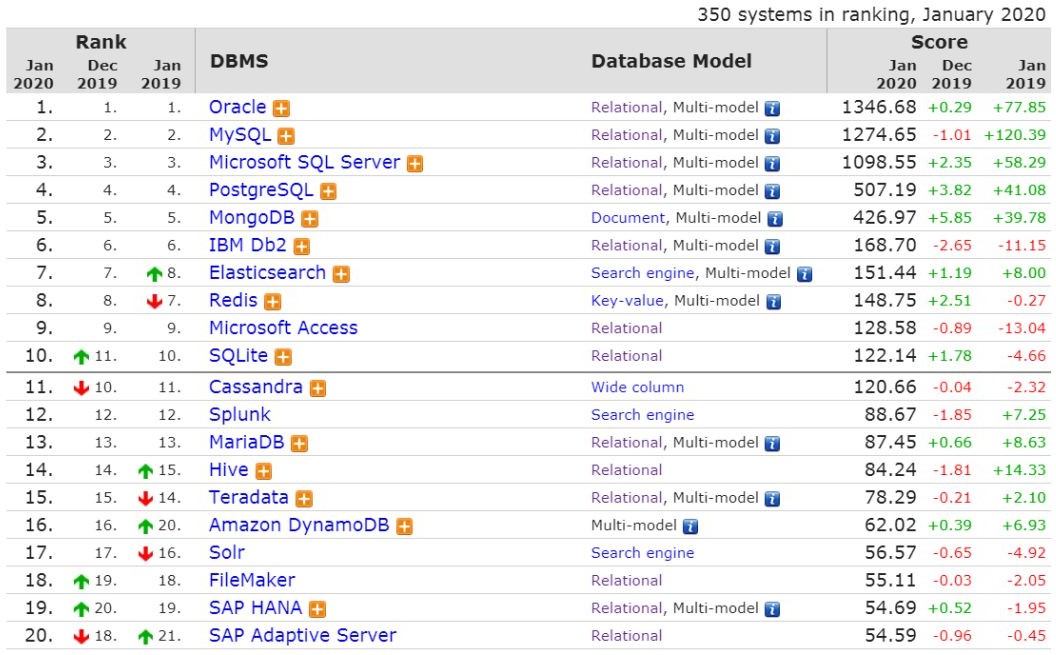Click the Teradata DBMS link
This screenshot has height=655, width=1056.
click(248, 497)
